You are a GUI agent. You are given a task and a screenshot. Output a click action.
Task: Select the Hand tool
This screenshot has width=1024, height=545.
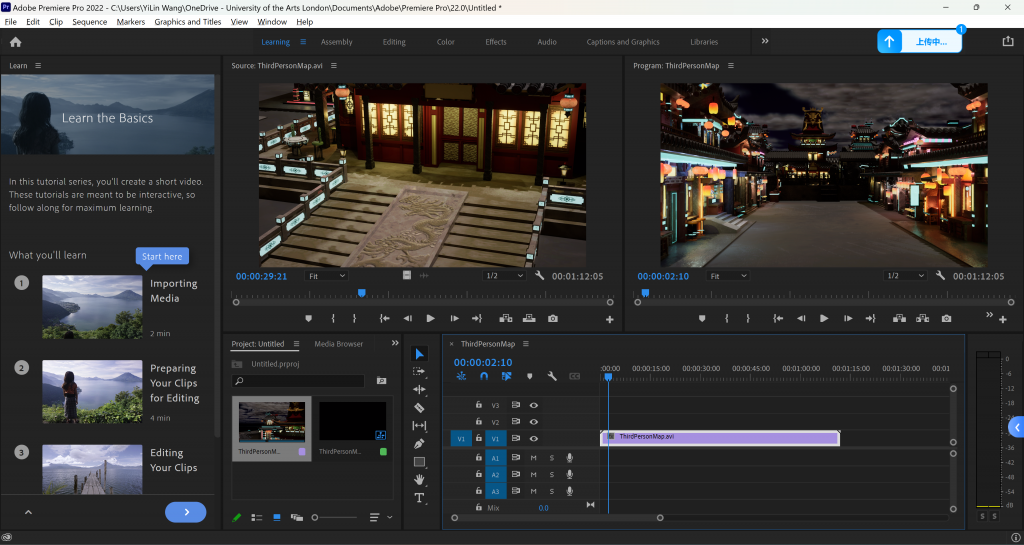[x=419, y=480]
